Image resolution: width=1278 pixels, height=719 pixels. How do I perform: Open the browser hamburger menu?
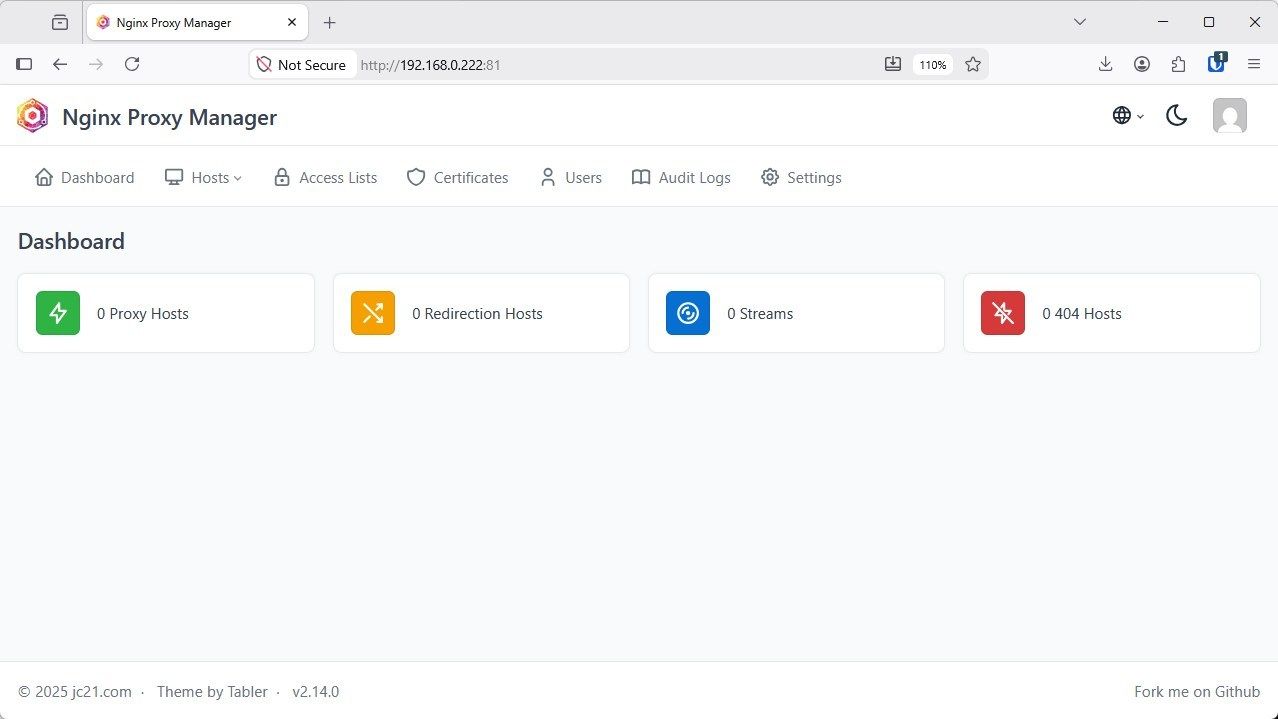click(x=1254, y=64)
